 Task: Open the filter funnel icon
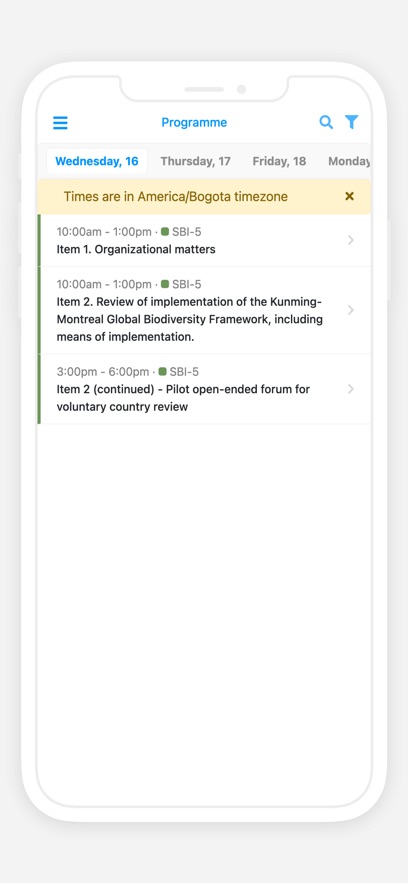[x=351, y=122]
